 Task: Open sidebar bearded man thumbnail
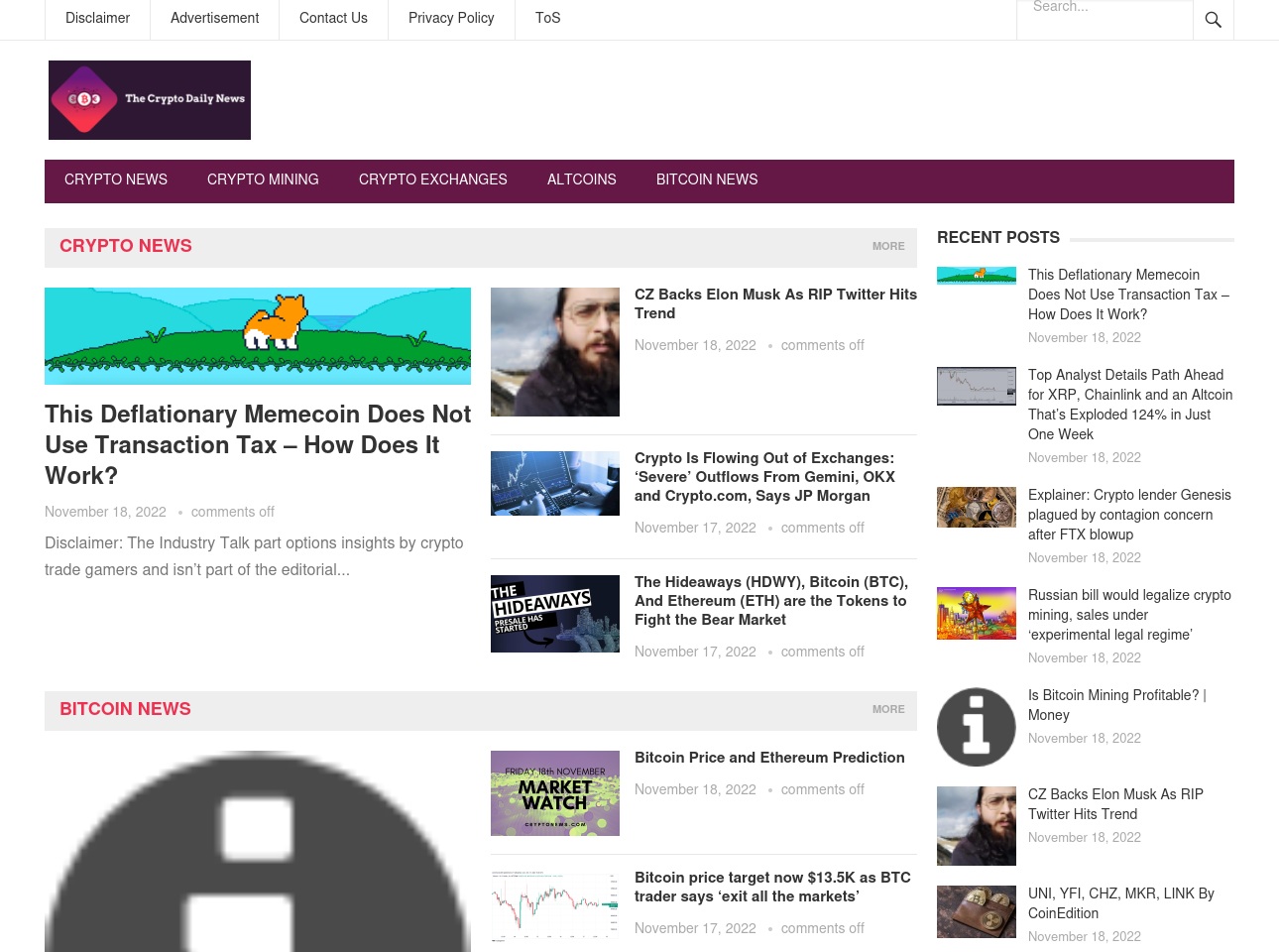click(x=977, y=826)
